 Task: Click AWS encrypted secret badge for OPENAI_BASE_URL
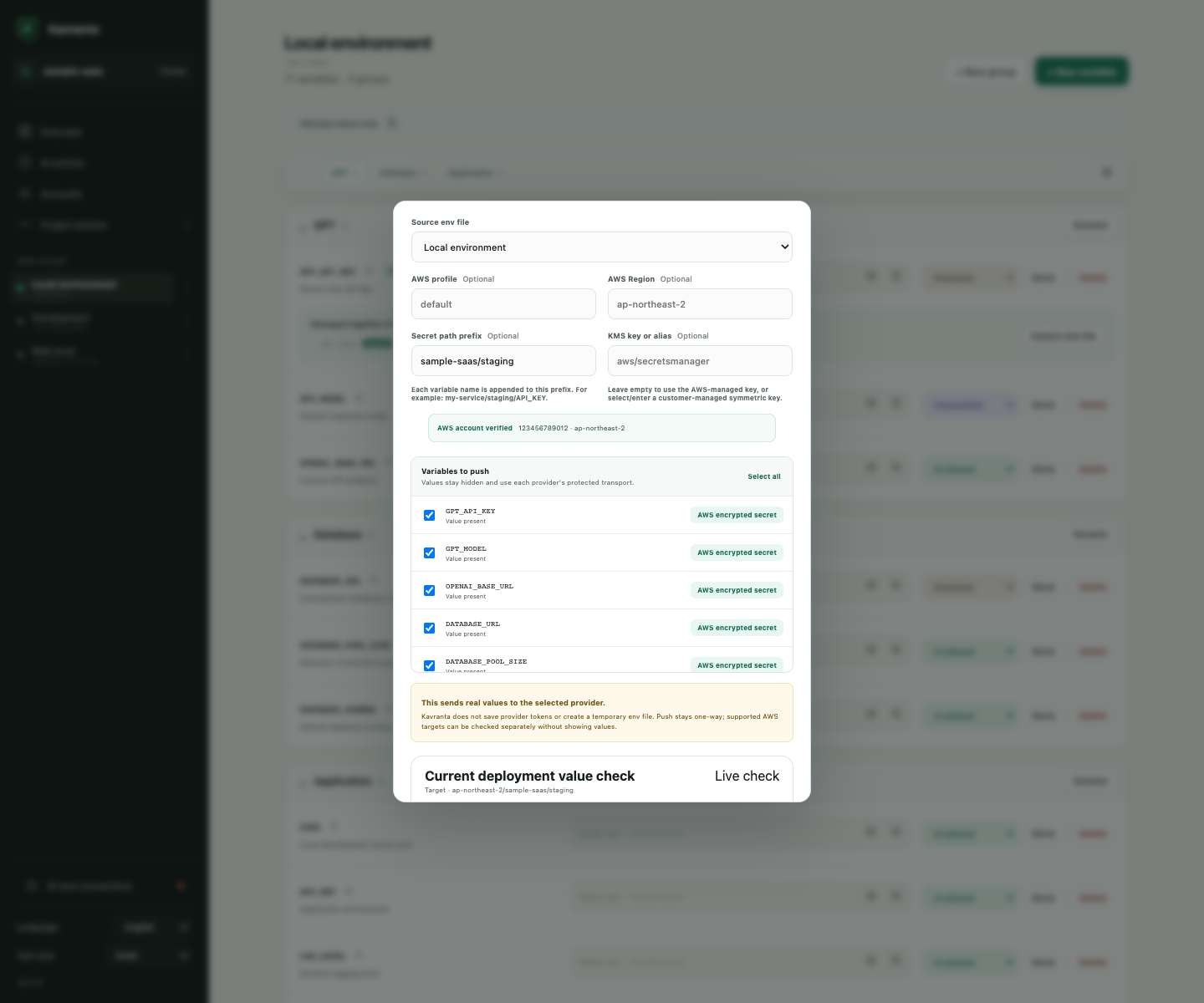point(737,590)
